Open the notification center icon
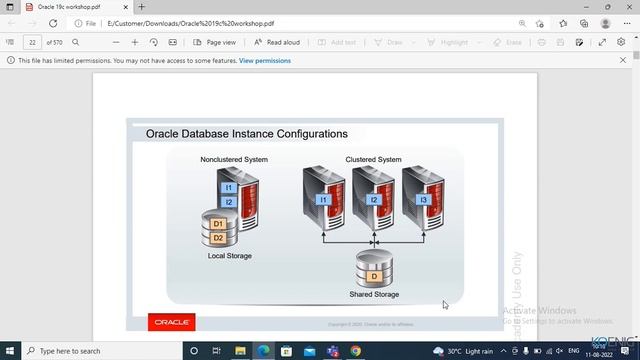Viewport: 640px width, 360px height. tap(625, 351)
